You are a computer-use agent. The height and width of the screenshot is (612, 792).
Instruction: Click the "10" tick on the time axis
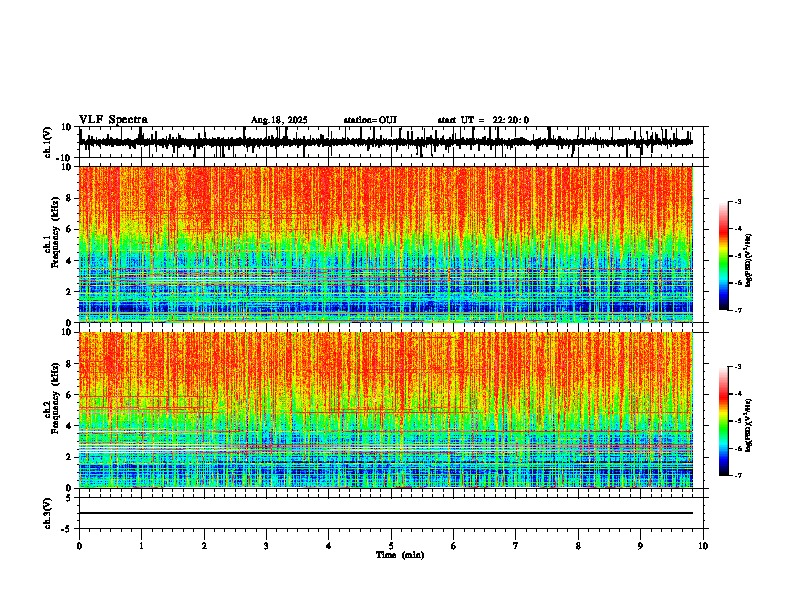click(703, 546)
